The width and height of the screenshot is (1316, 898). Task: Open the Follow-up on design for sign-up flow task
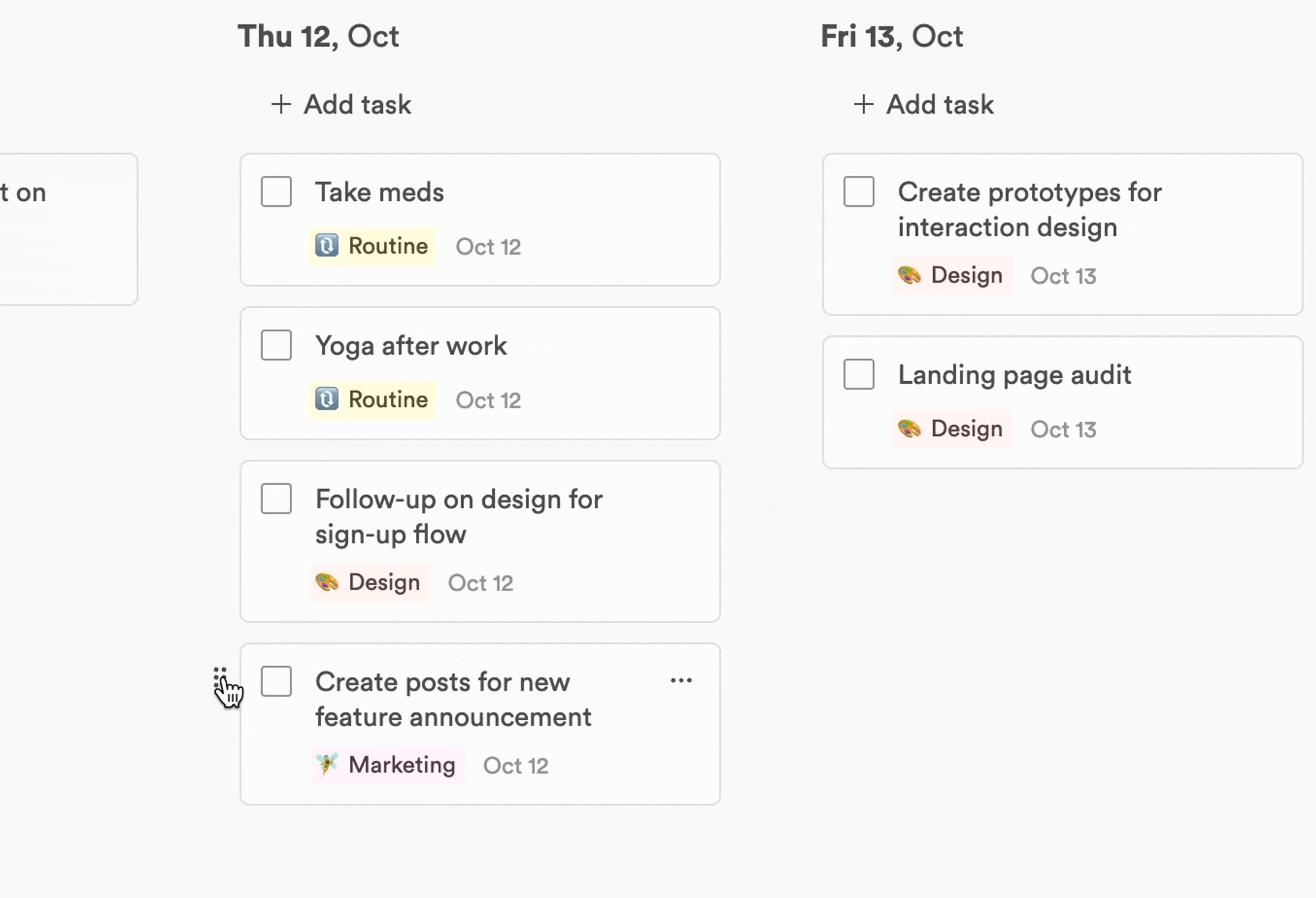[459, 517]
